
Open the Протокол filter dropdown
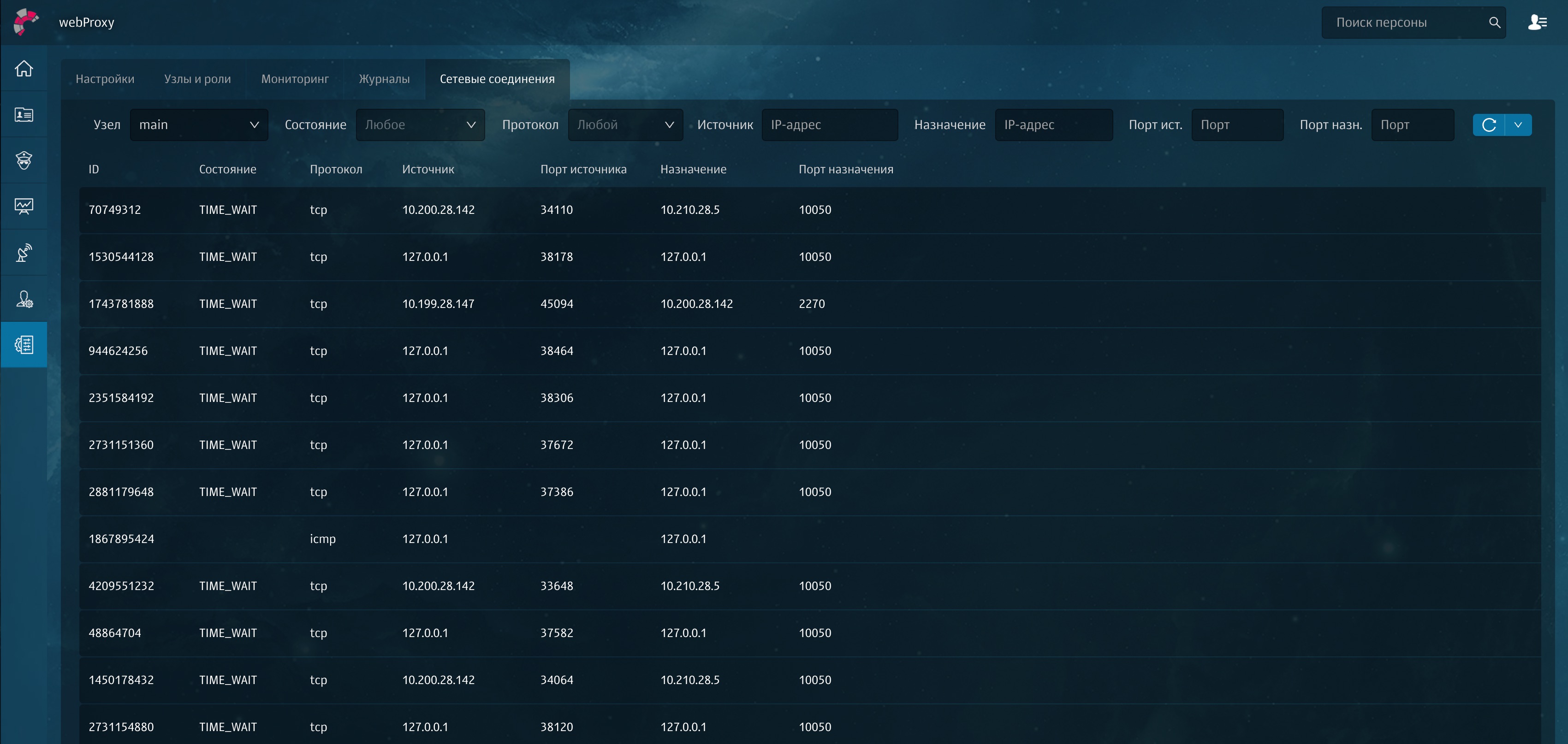click(625, 125)
